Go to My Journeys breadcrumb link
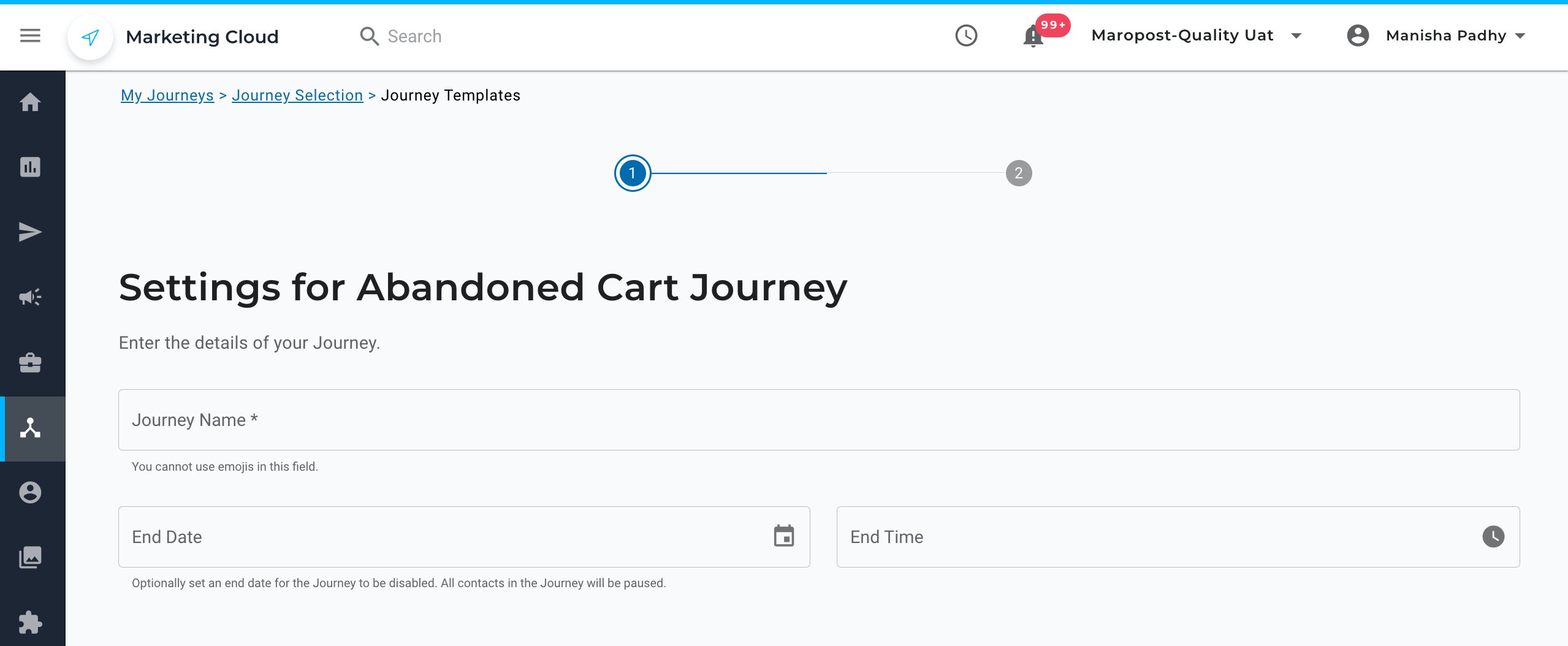 pos(167,95)
